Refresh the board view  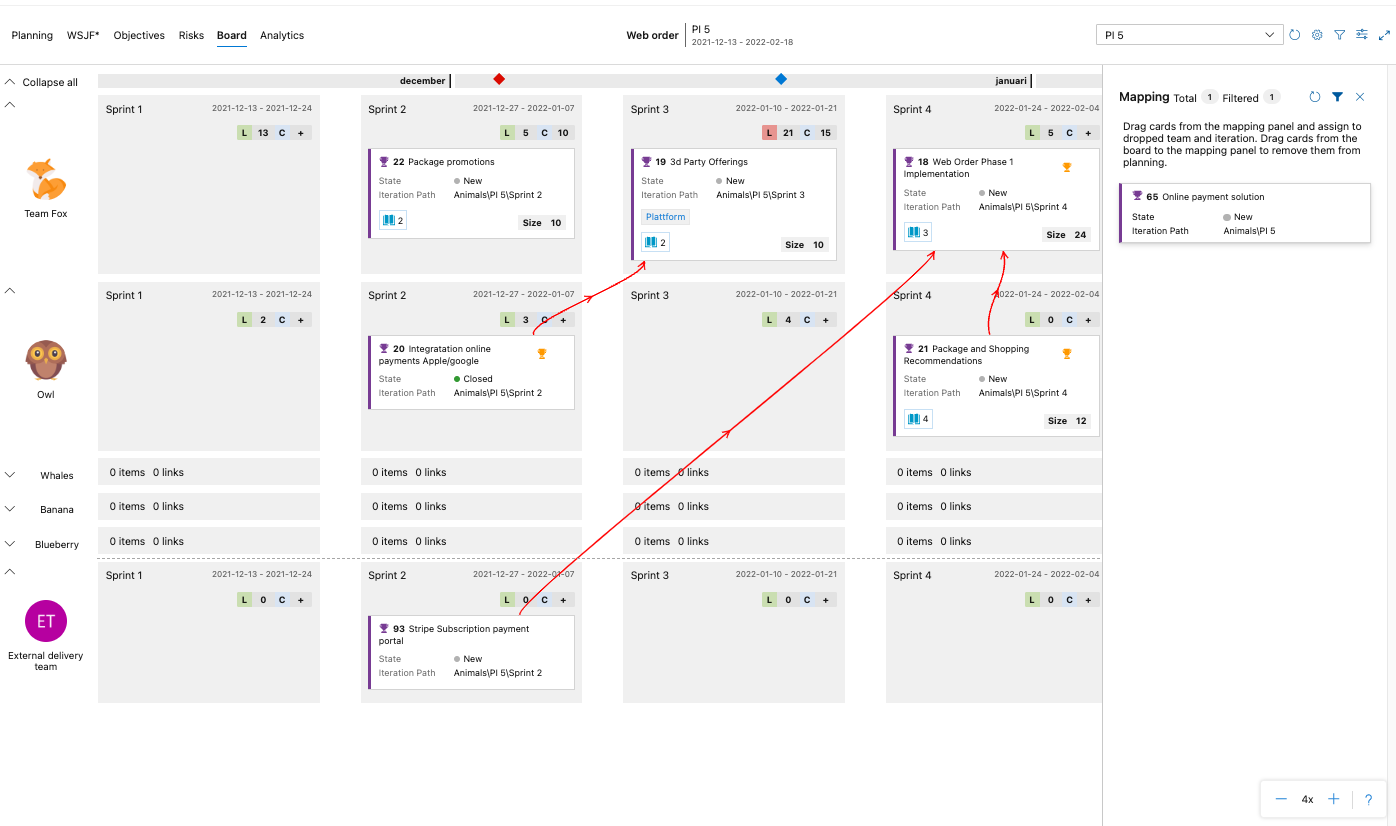pos(1294,34)
